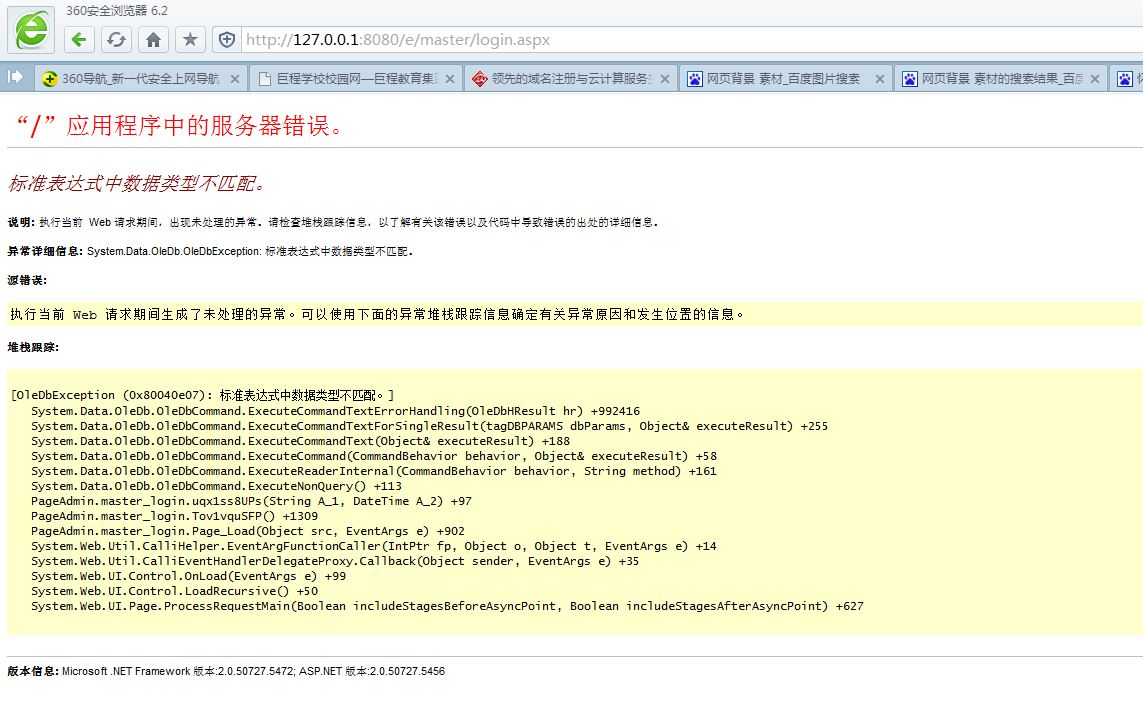Screen dimensions: 1143x728
Task: Click the security shield icon in address bar
Action: pos(227,40)
